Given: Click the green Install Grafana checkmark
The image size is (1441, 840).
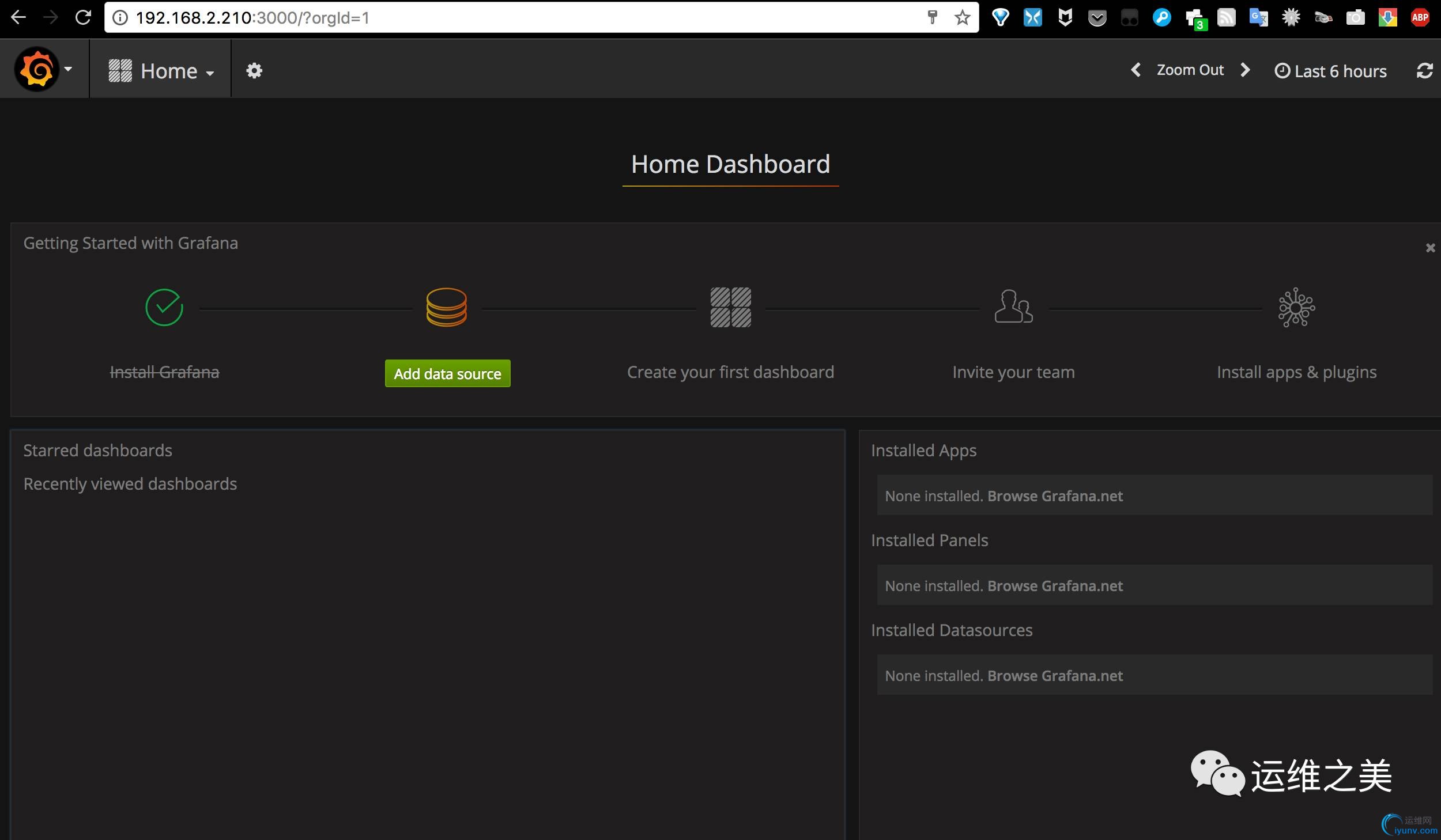Looking at the screenshot, I should point(164,307).
